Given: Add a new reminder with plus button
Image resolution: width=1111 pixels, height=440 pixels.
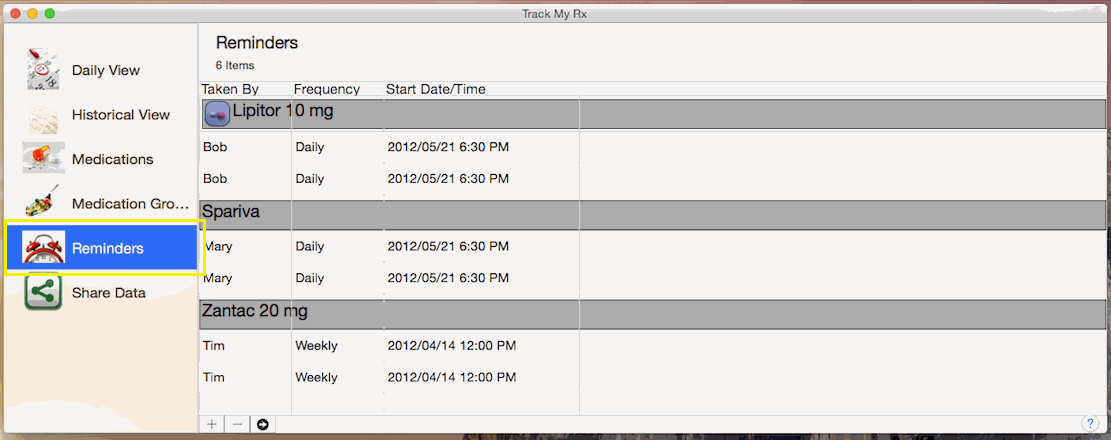Looking at the screenshot, I should pos(212,424).
